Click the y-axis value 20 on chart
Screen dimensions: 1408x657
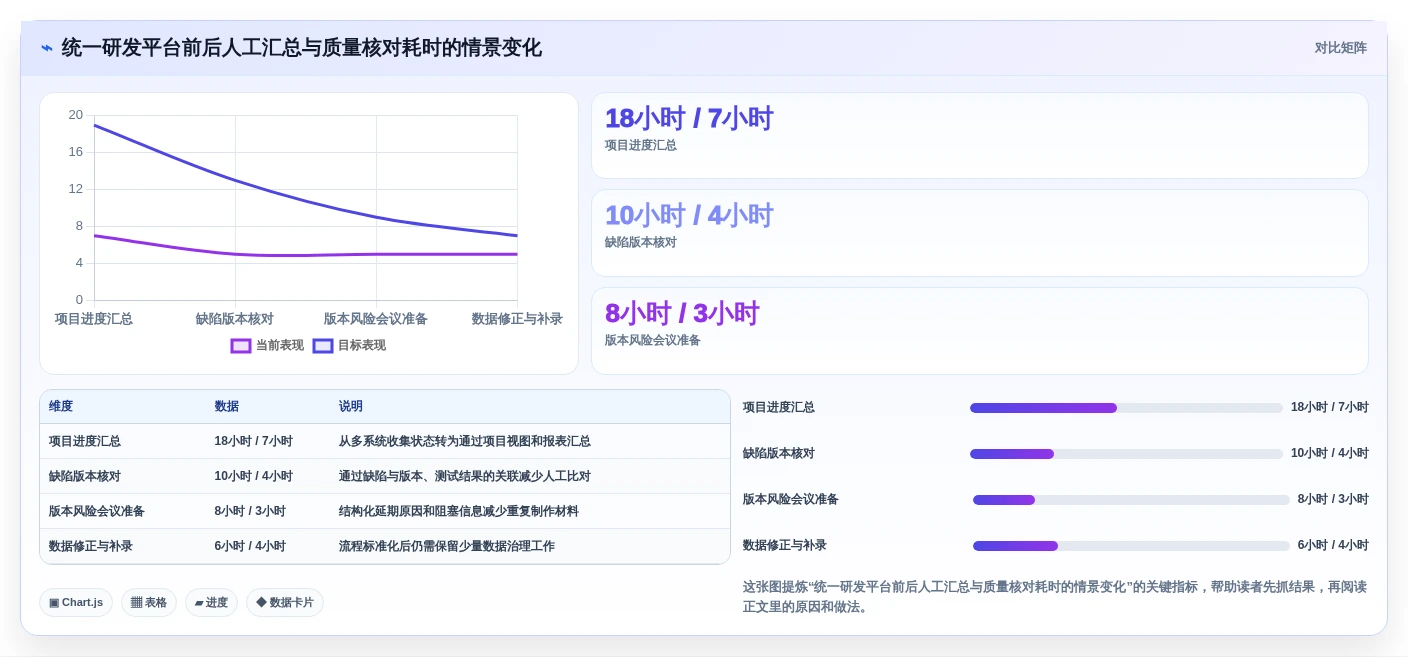click(76, 115)
